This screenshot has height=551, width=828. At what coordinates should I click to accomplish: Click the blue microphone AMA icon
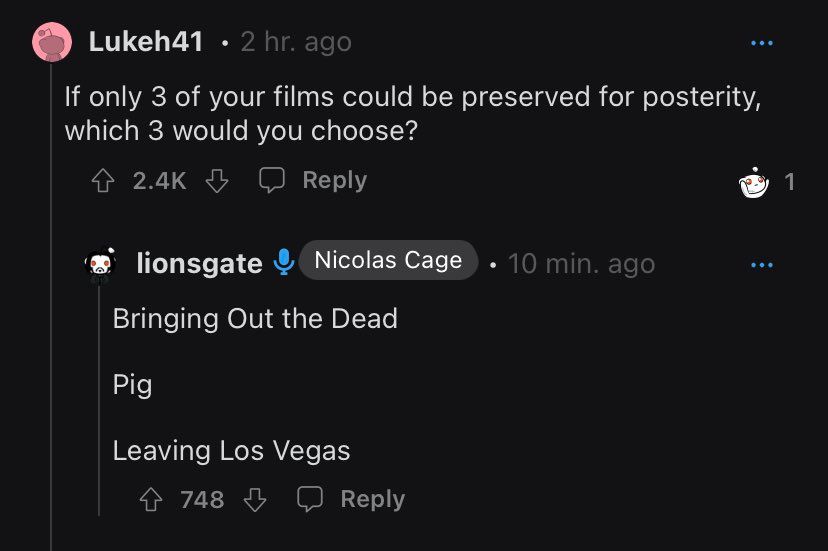point(284,262)
